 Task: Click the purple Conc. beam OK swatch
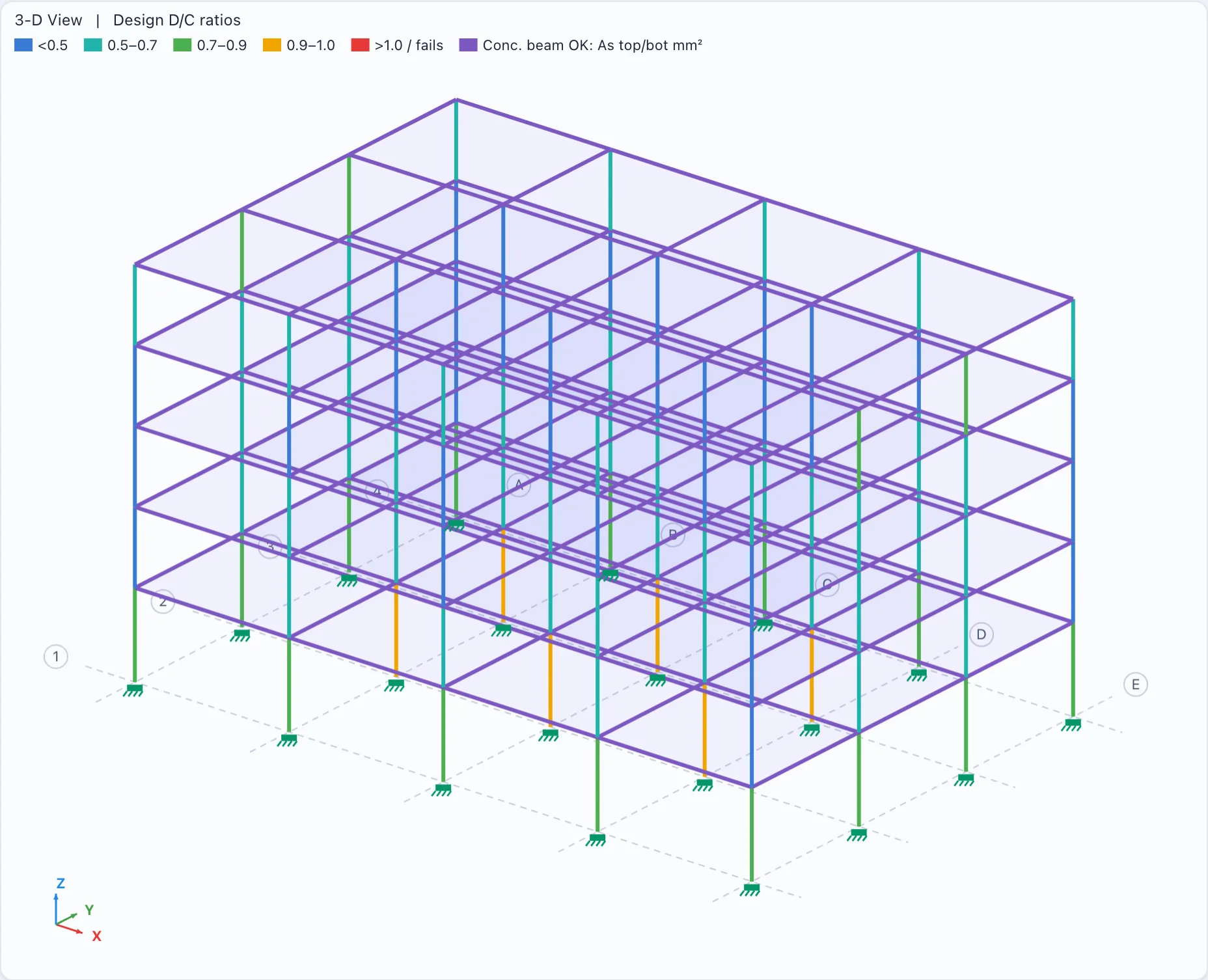468,45
